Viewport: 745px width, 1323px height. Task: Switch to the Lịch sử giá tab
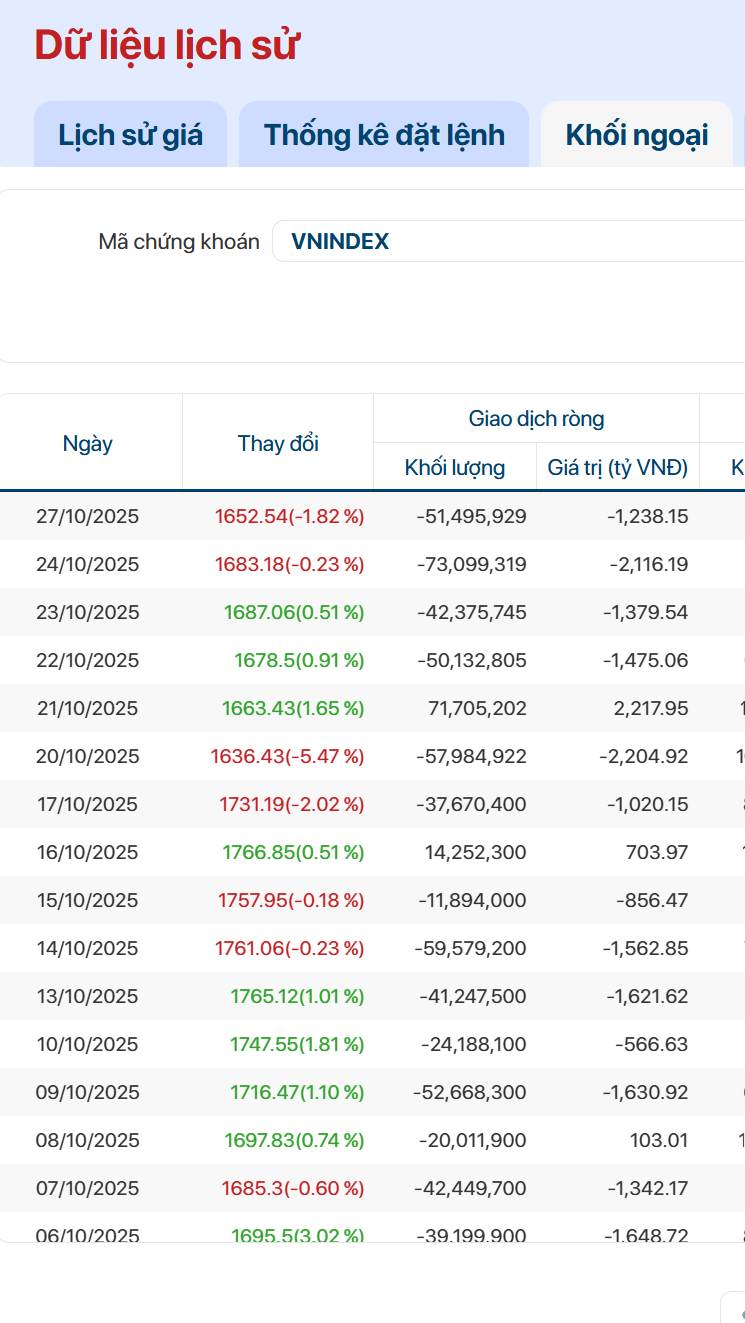[x=130, y=135]
